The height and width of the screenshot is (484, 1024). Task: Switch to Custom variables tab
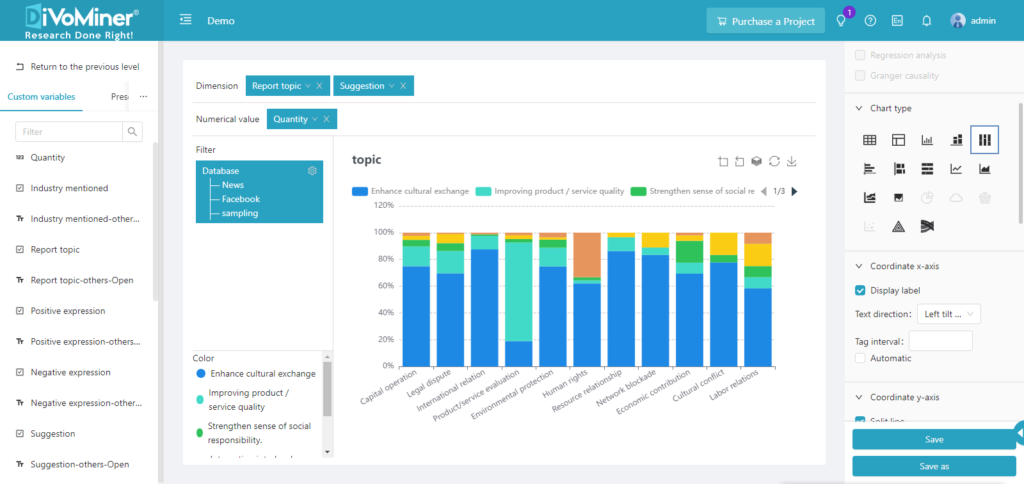[x=41, y=97]
